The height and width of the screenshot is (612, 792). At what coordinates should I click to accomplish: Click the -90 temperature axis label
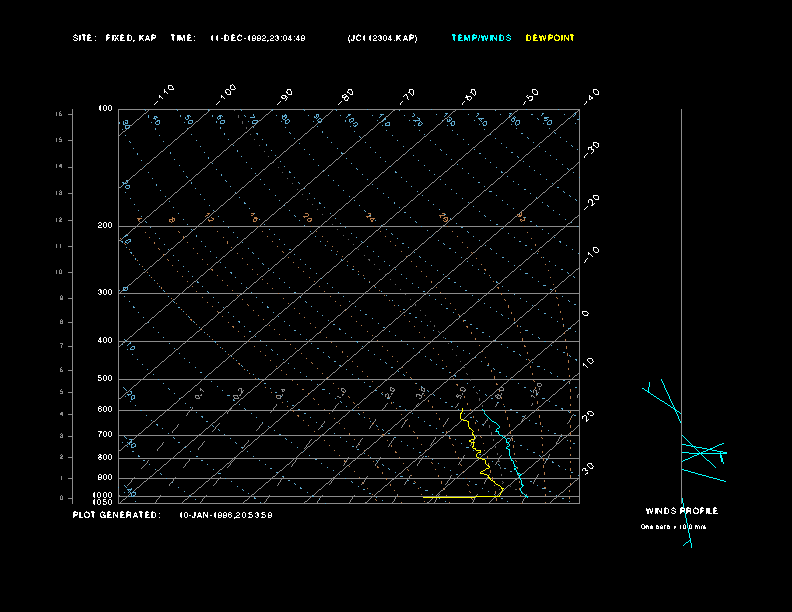[x=284, y=96]
